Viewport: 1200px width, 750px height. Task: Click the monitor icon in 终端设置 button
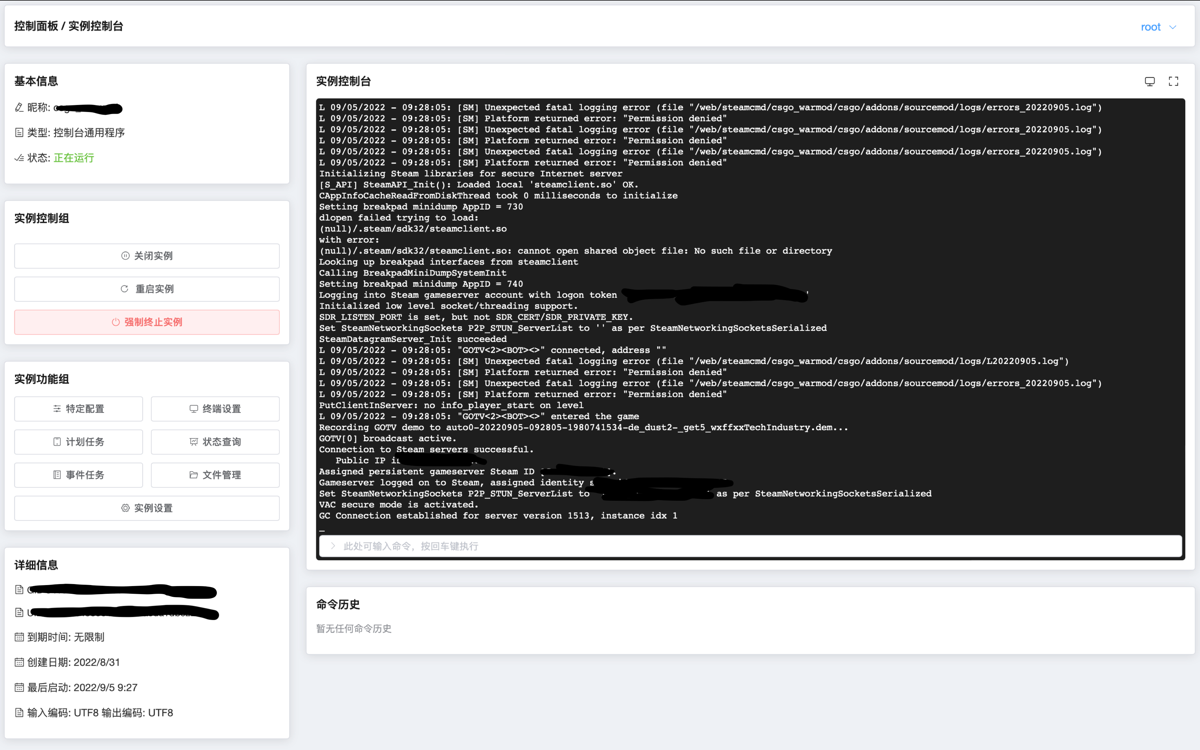pyautogui.click(x=194, y=409)
